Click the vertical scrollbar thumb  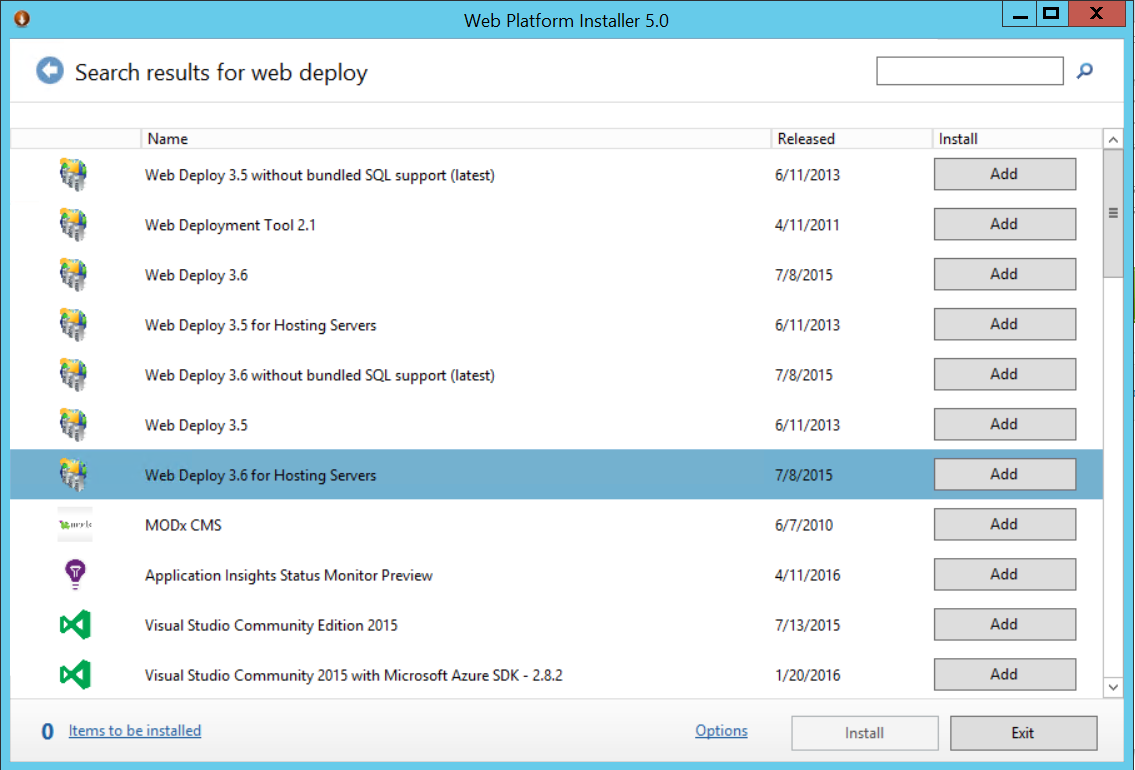click(1113, 213)
